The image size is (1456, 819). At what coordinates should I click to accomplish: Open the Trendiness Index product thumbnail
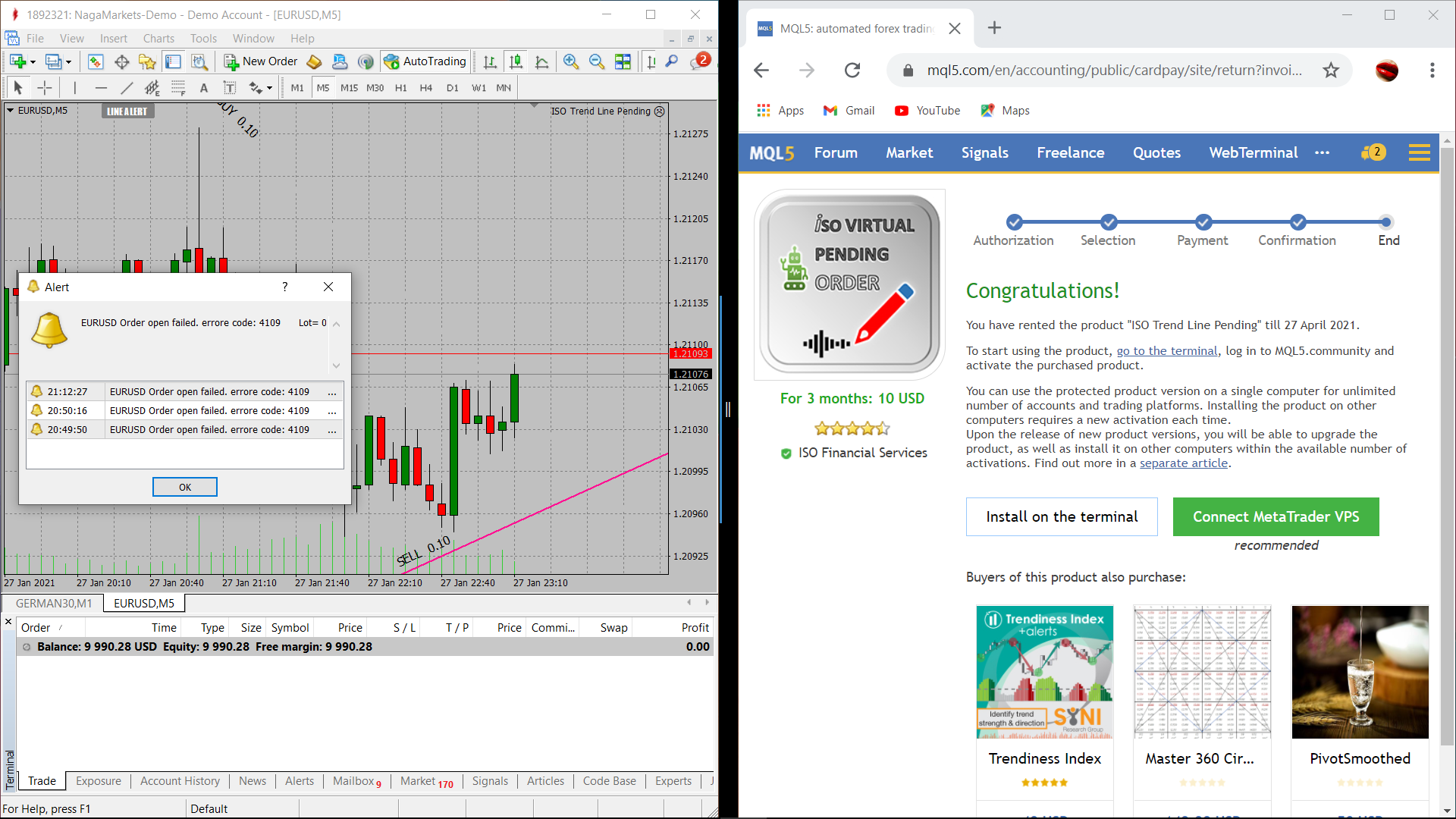point(1044,672)
